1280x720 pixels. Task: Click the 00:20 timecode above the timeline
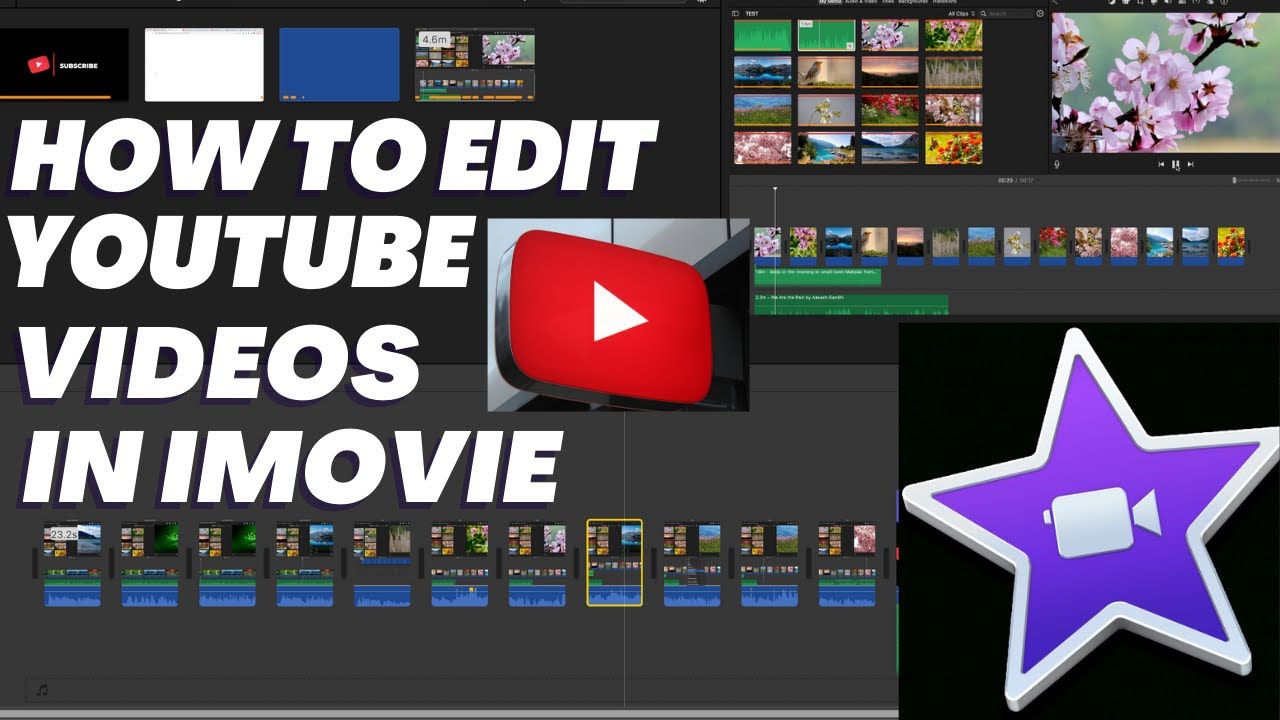(x=1005, y=180)
